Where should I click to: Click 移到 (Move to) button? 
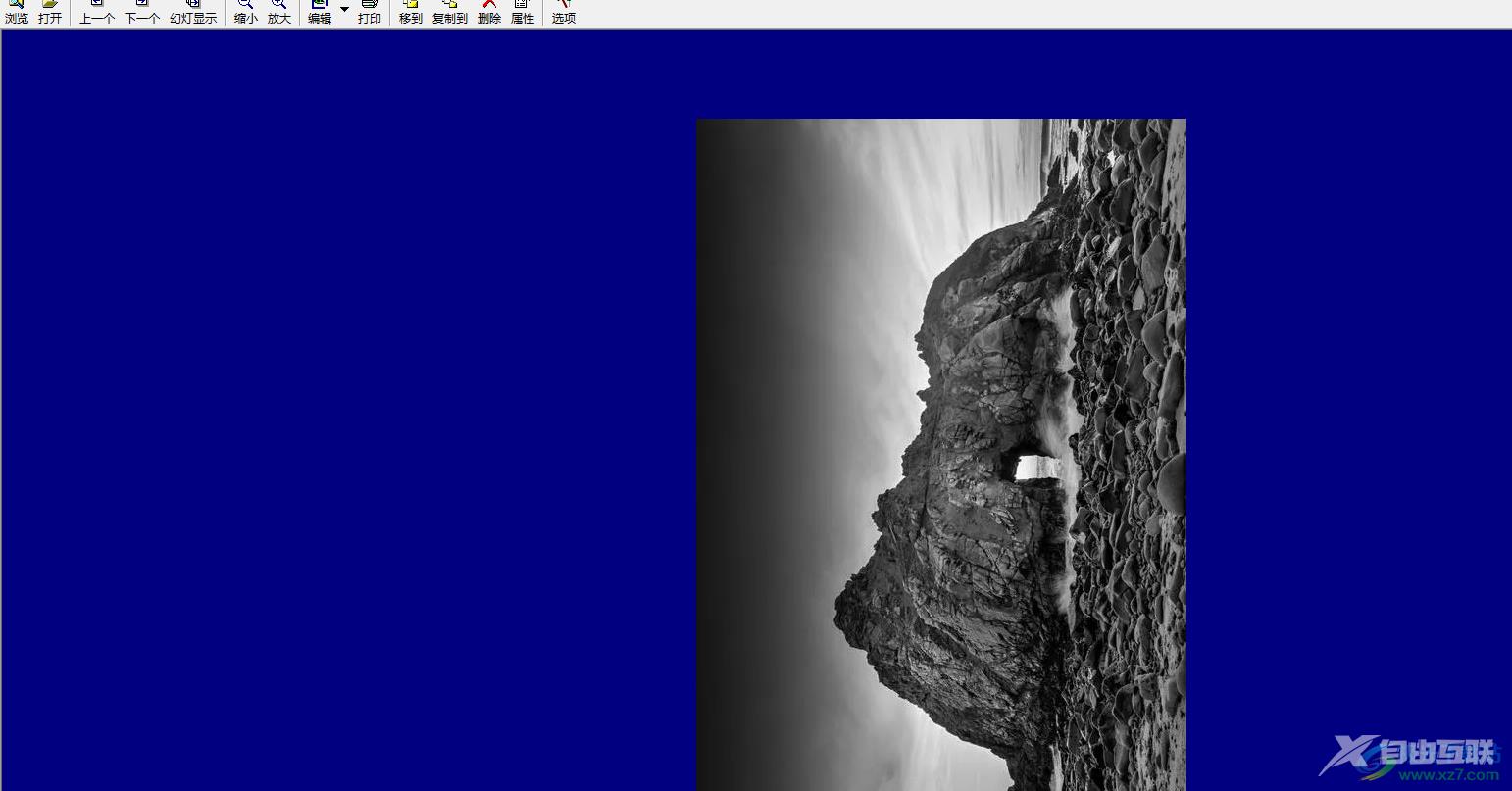point(411,13)
